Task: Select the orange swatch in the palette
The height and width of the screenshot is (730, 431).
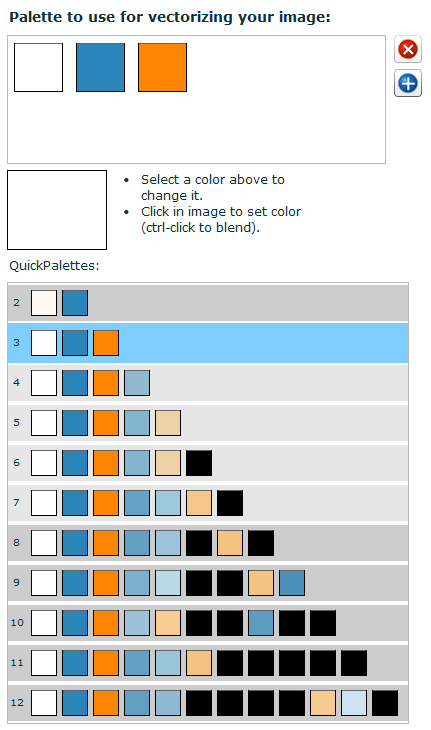Action: click(162, 68)
